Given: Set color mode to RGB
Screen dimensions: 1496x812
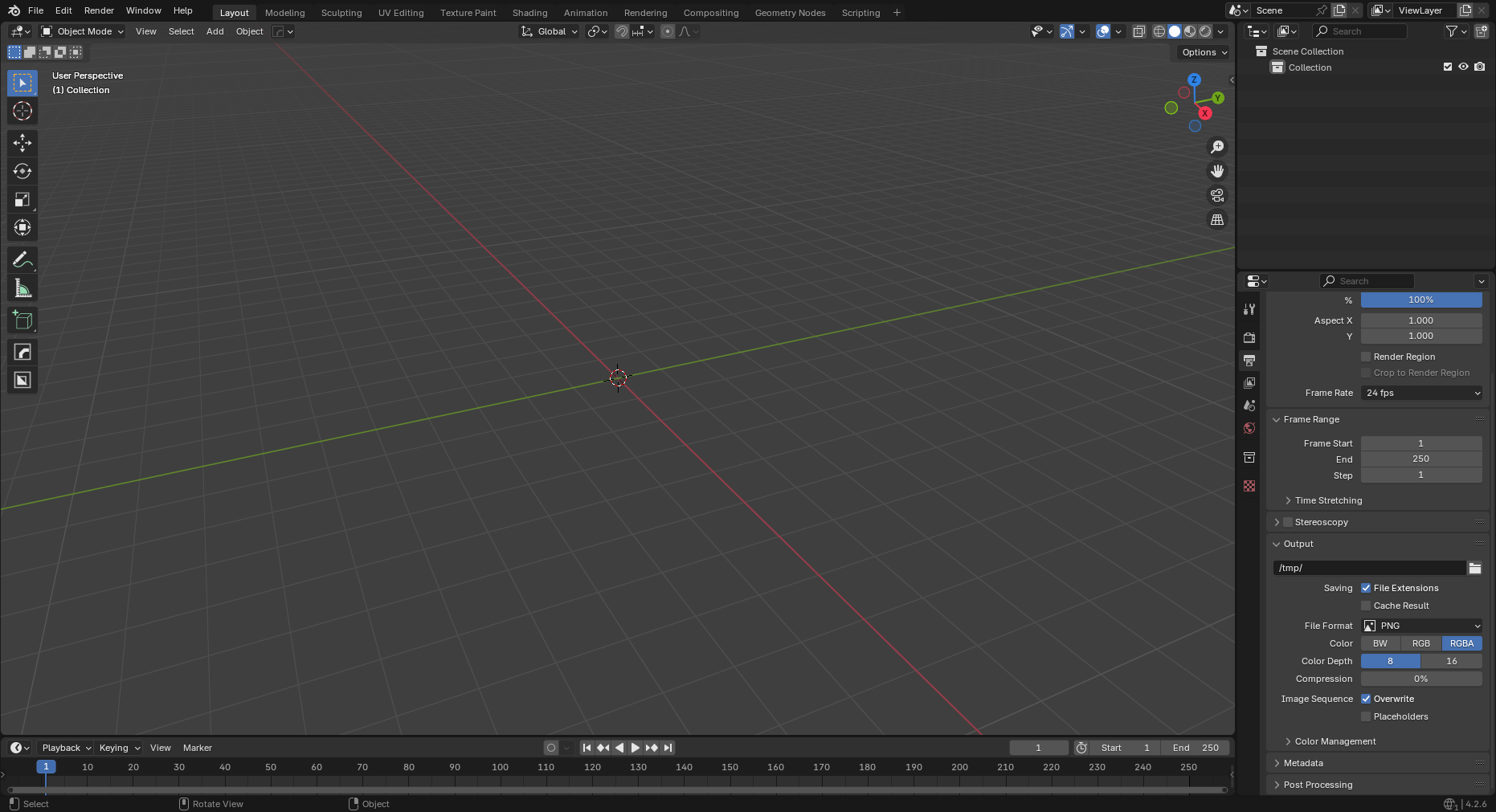Looking at the screenshot, I should [1420, 643].
